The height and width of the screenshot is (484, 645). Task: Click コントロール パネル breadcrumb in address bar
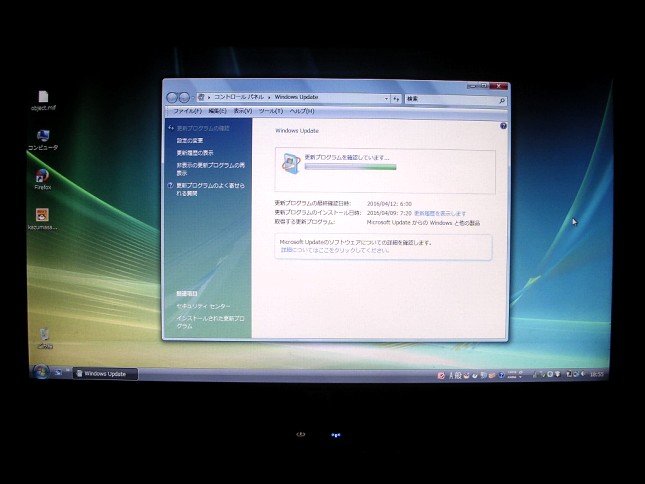point(239,97)
